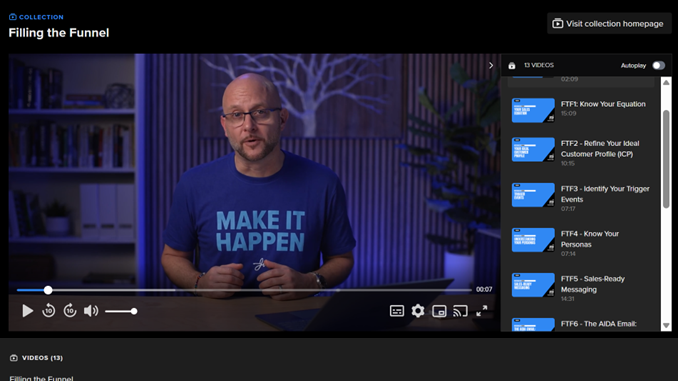This screenshot has height=381, width=678.
Task: Click the video progress bar handle
Action: tap(48, 290)
